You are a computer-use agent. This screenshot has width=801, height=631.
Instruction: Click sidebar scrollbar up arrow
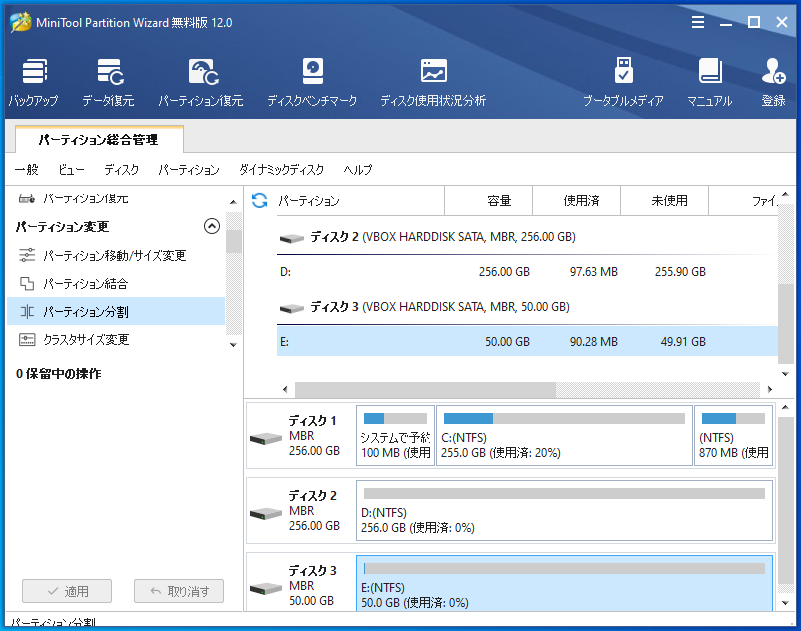point(233,202)
